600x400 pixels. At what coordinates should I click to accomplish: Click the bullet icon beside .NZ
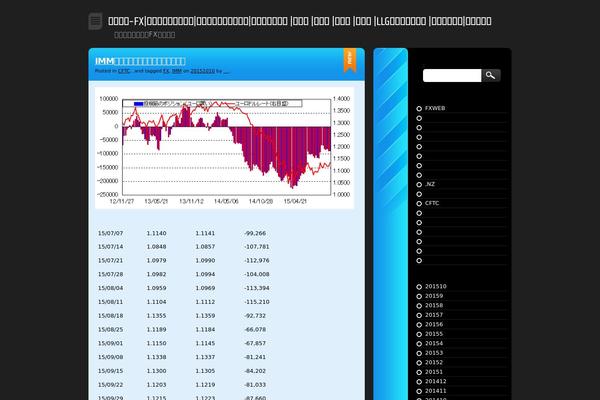coord(419,184)
